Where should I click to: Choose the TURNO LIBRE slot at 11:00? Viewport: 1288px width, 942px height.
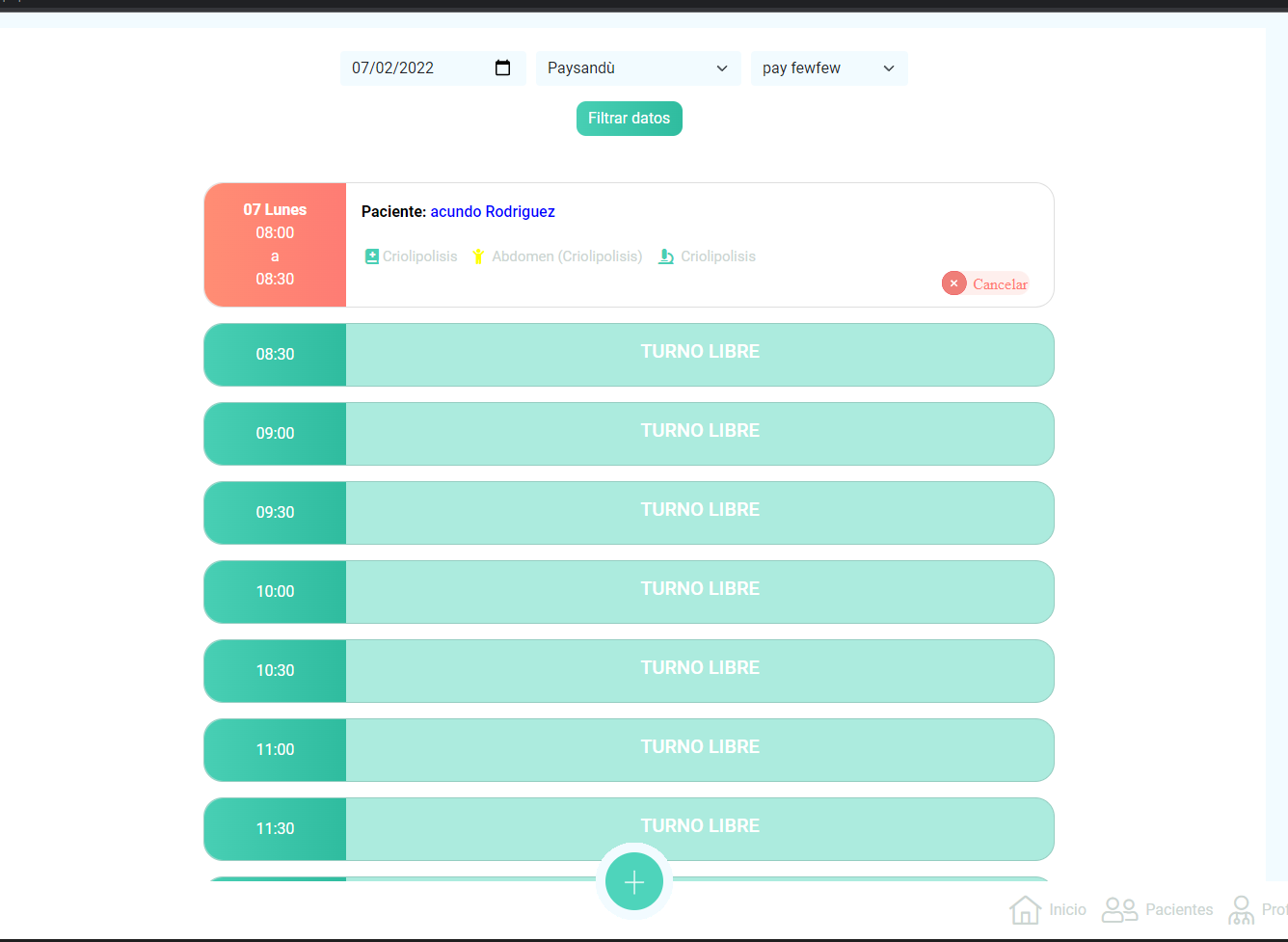pyautogui.click(x=700, y=750)
